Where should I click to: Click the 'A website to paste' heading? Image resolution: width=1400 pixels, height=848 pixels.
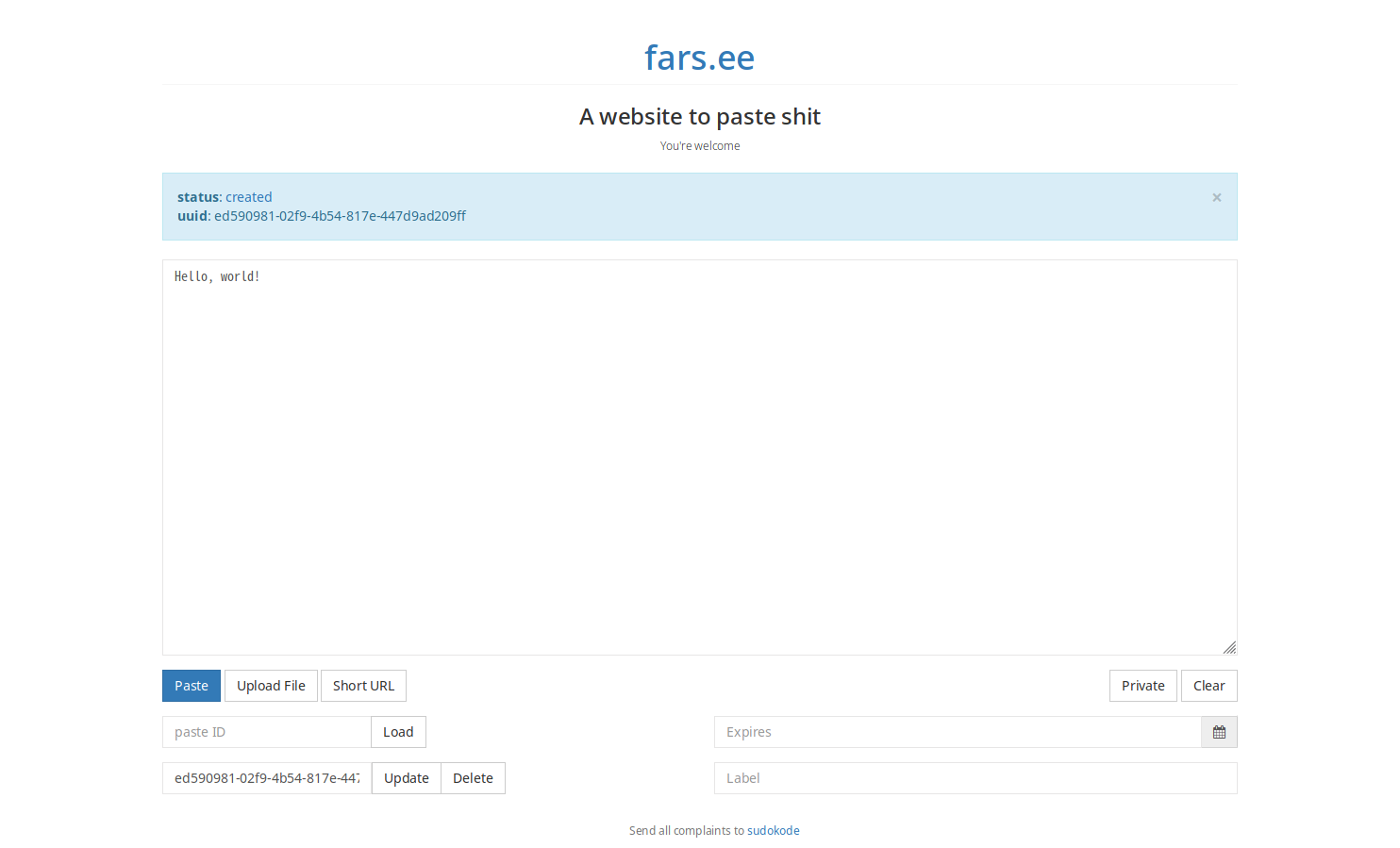(x=699, y=117)
